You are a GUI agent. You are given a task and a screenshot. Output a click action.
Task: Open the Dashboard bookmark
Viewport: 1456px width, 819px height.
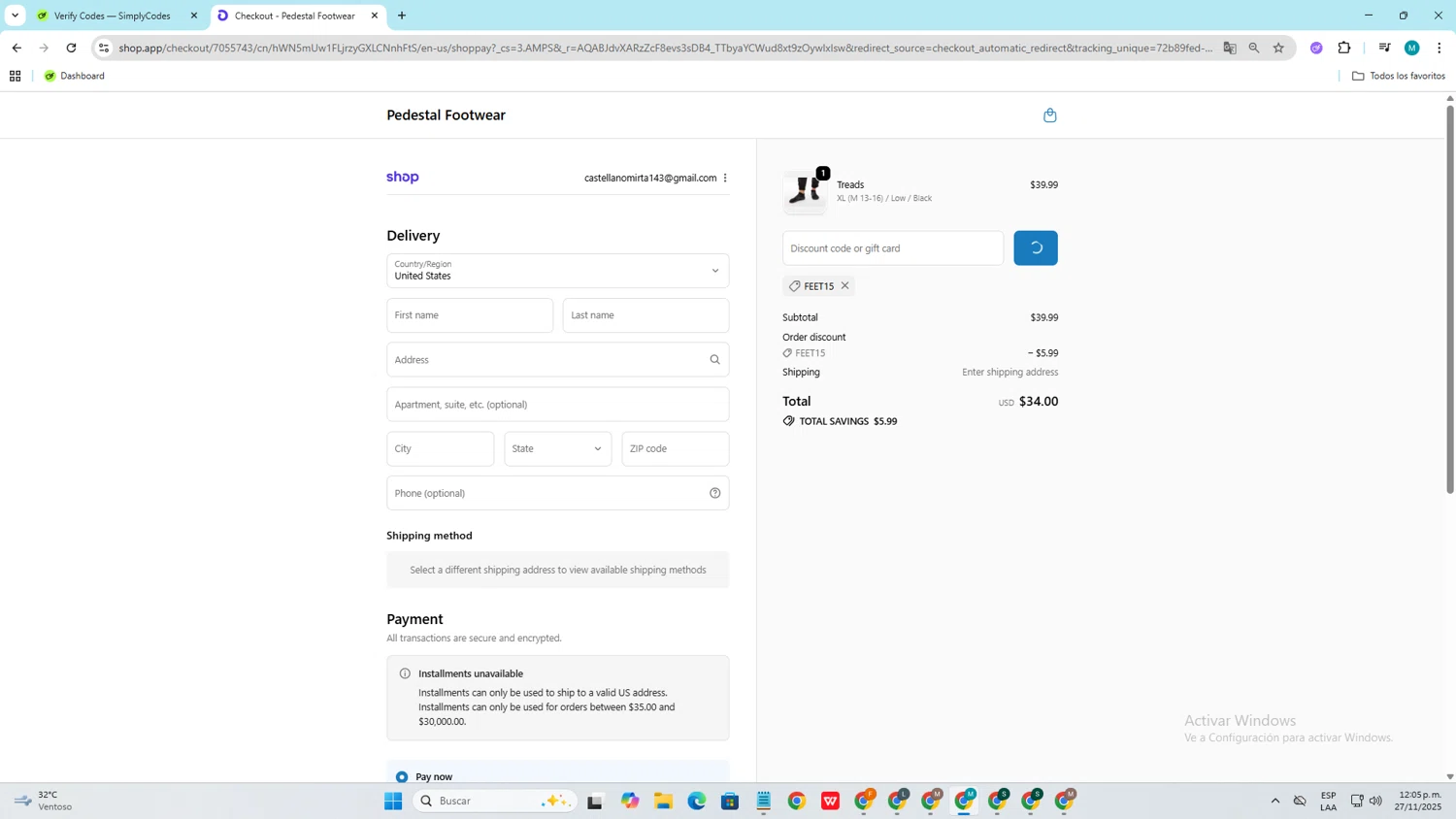[x=75, y=76]
